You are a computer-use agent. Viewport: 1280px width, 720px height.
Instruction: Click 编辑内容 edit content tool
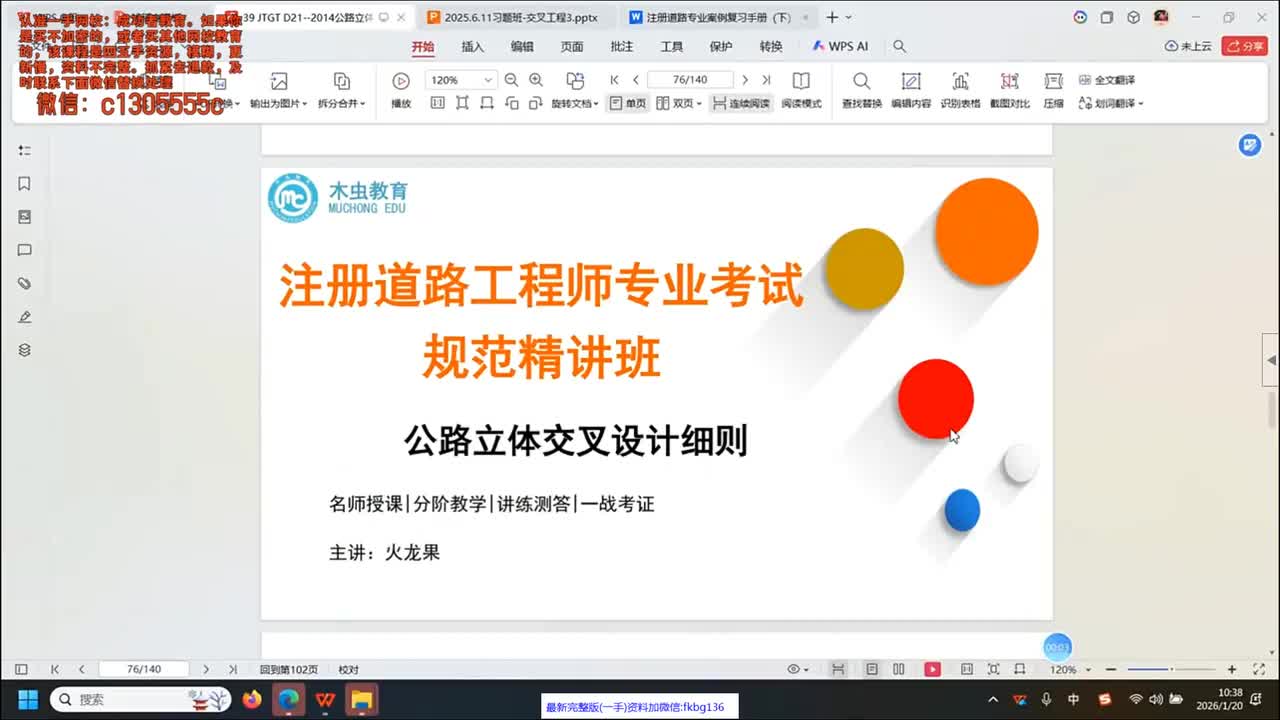(x=911, y=90)
